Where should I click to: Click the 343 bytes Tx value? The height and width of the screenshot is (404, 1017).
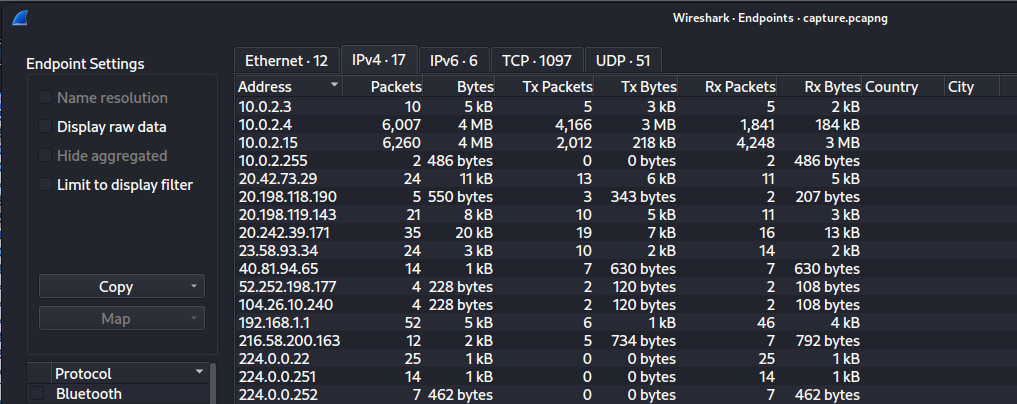click(643, 196)
